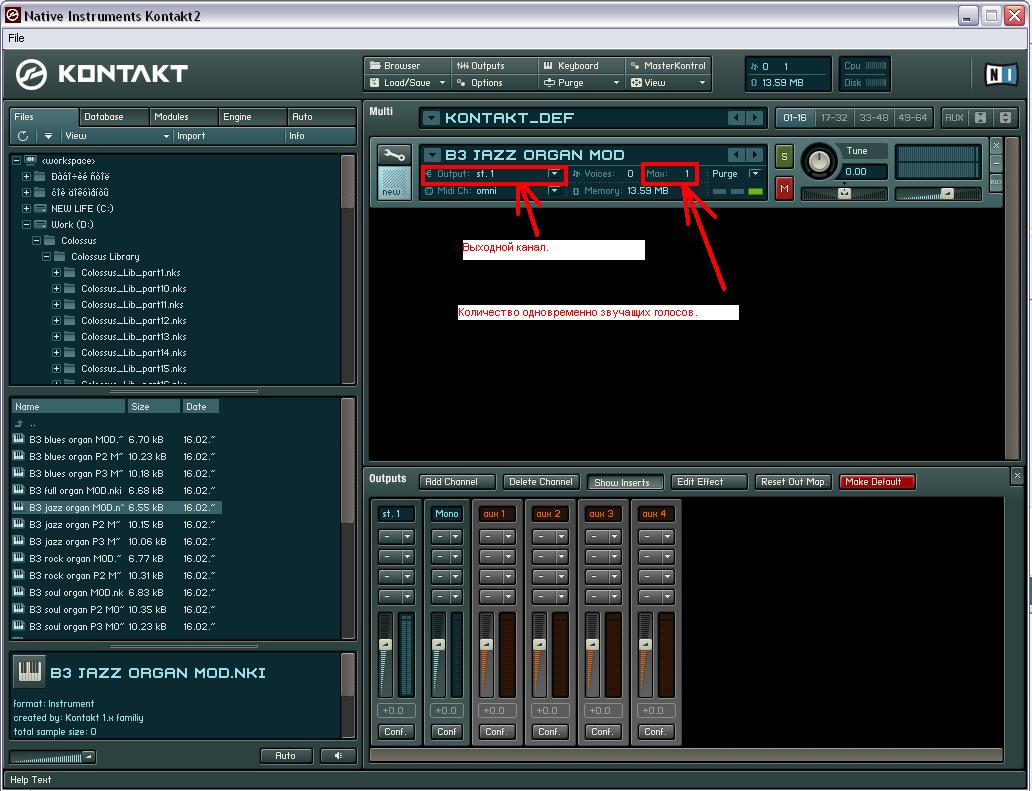Click the aux 1 channel volume fader
The width and height of the screenshot is (1032, 791).
486,644
